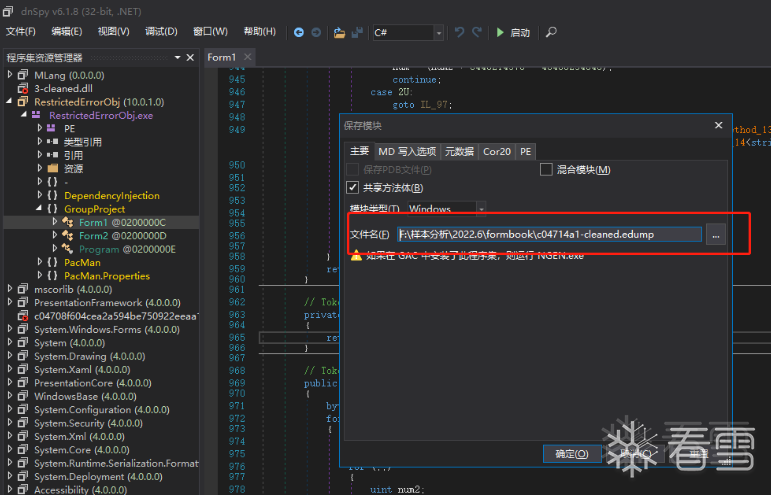This screenshot has height=496, width=771.
Task: Switch to the MD 写入选项 tab
Action: point(407,151)
